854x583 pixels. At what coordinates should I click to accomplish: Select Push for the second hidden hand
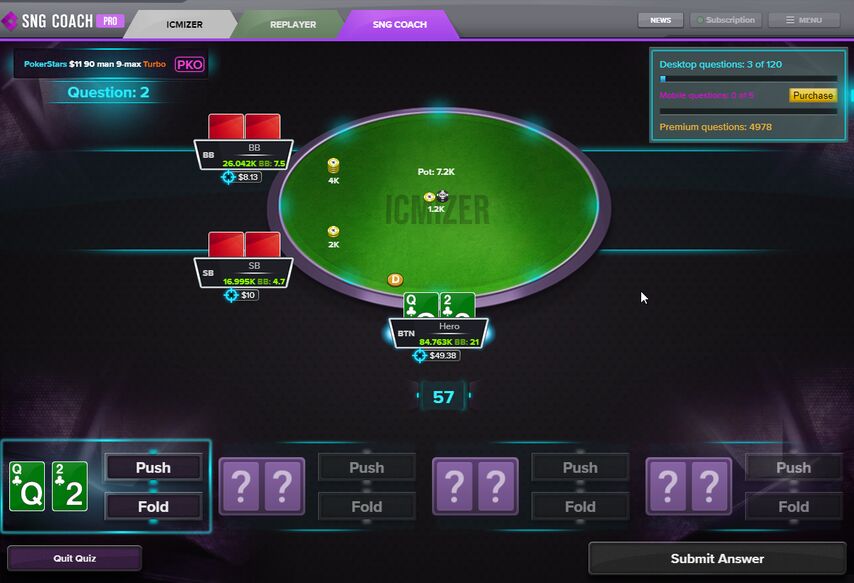[367, 467]
